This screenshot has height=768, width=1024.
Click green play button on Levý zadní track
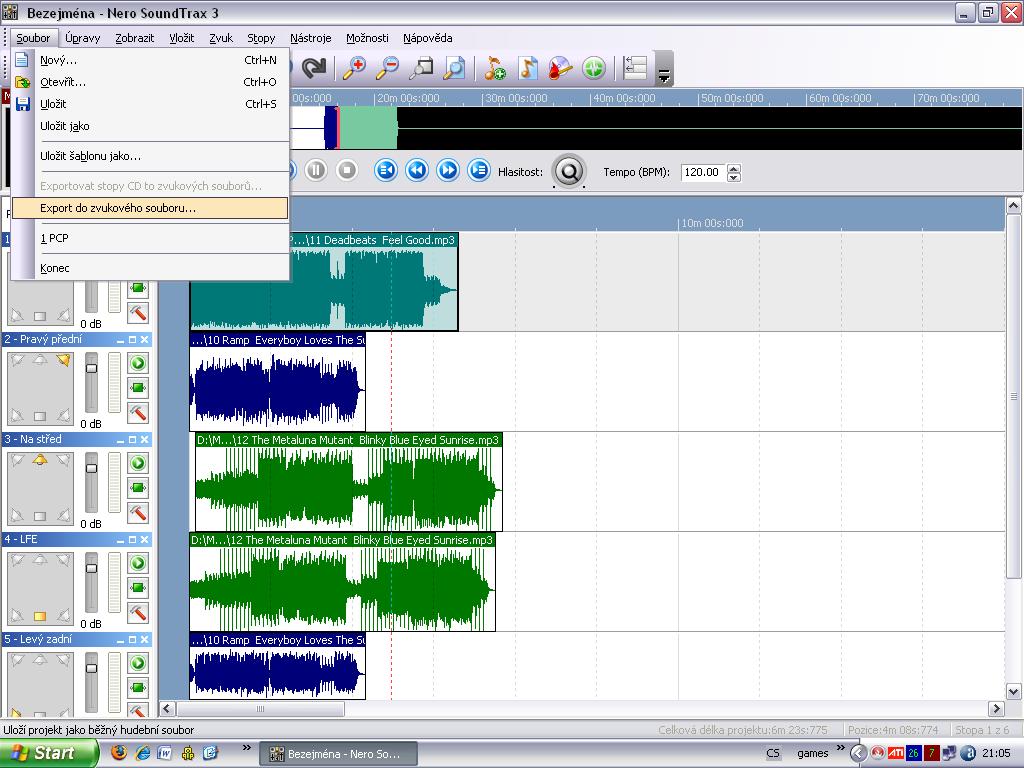point(138,663)
